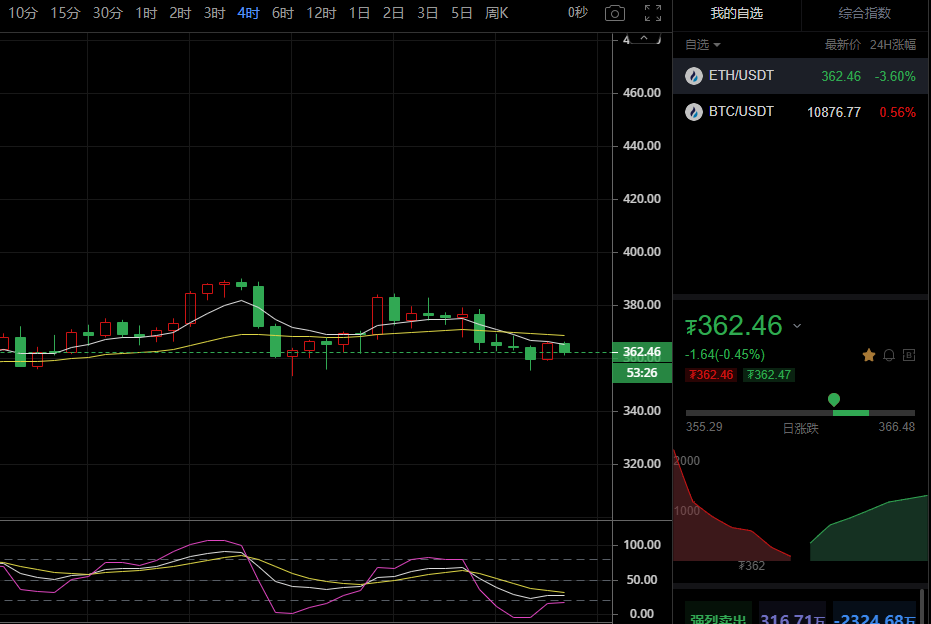This screenshot has width=931, height=624.
Task: Open price alert bell icon
Action: coord(889,354)
